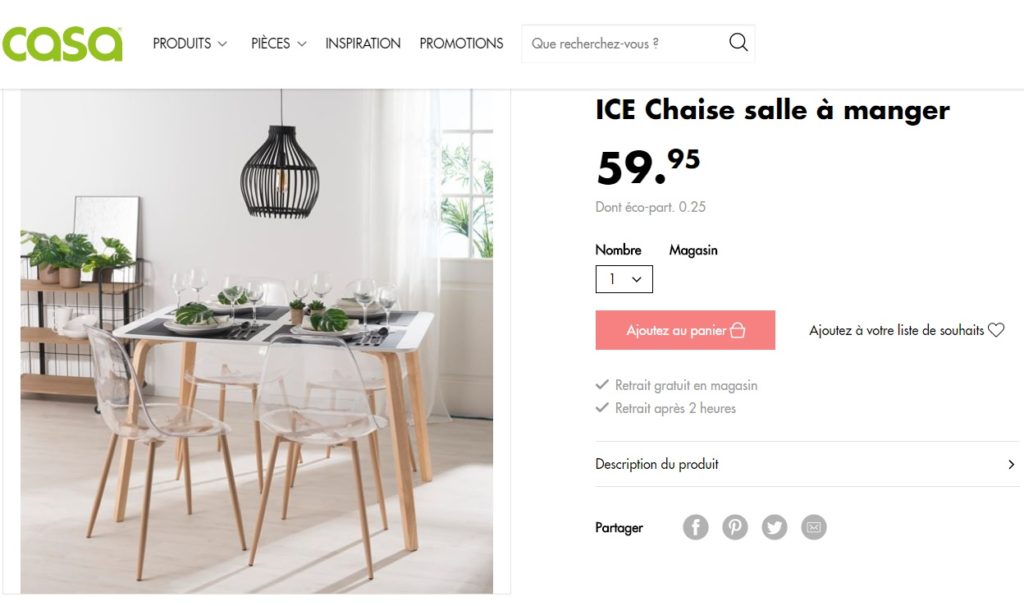Viewport: 1024px width, 606px height.
Task: Open the Nombre quantity dropdown
Action: pos(624,279)
